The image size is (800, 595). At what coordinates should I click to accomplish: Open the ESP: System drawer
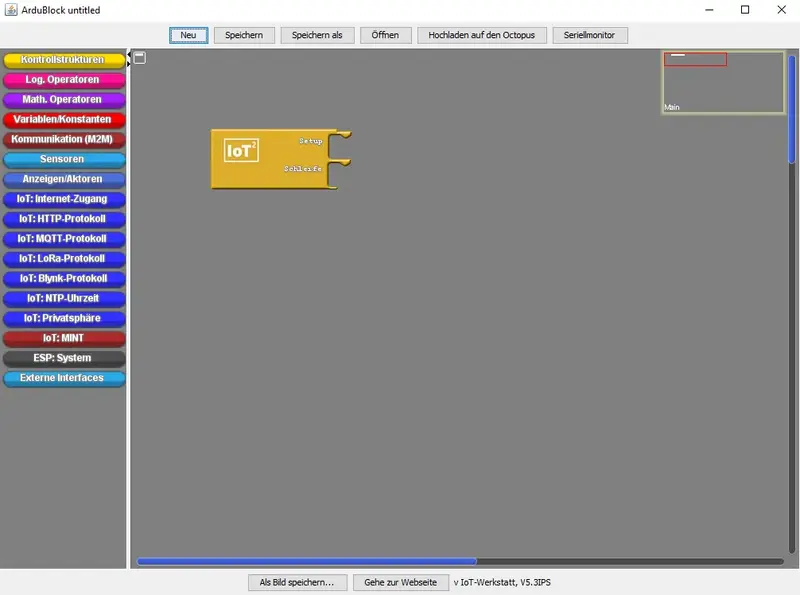tap(63, 358)
